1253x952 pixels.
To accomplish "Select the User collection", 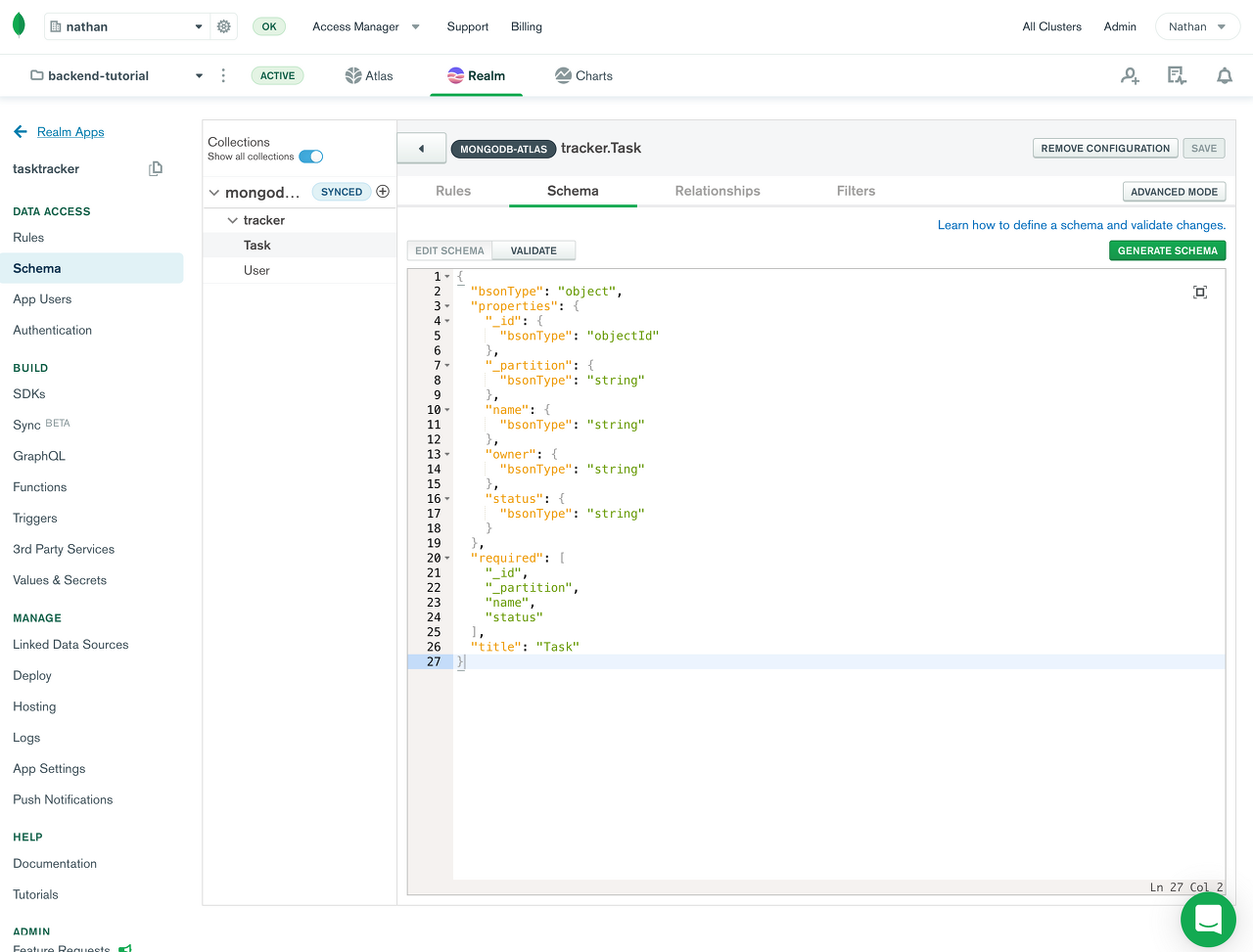I will tap(300, 270).
